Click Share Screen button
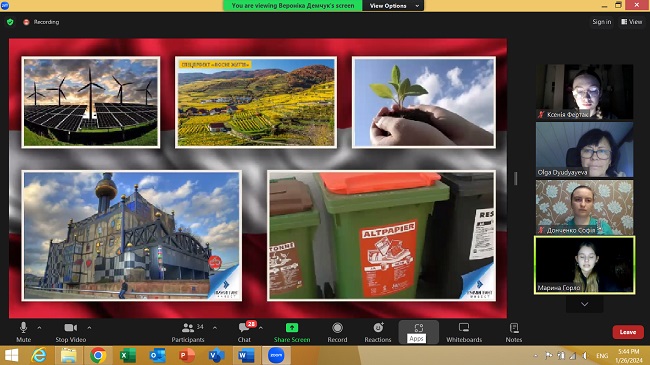The image size is (650, 365). (292, 332)
